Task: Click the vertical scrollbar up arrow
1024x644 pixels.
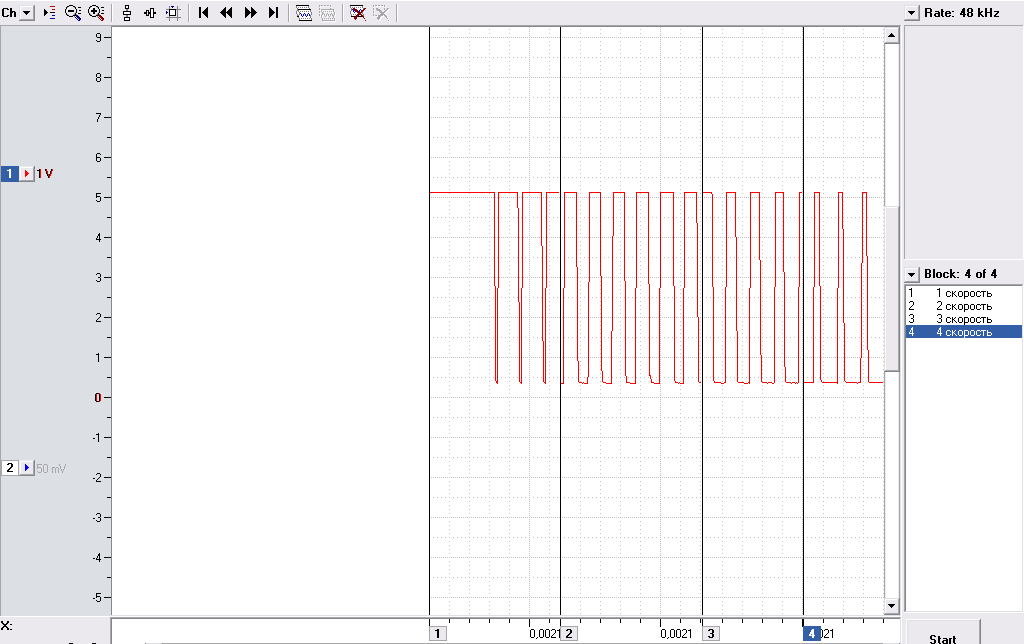Action: [891, 35]
